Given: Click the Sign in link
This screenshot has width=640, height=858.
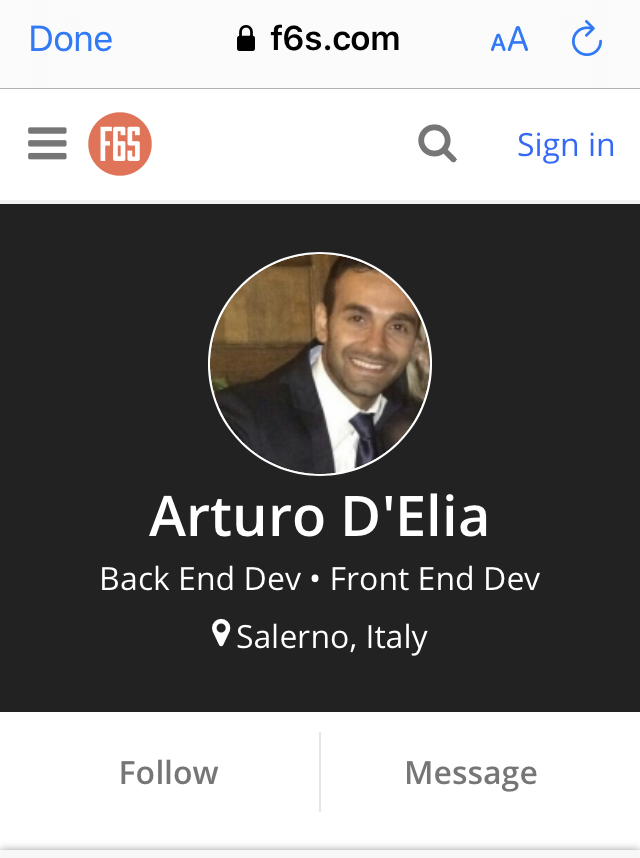Looking at the screenshot, I should 566,145.
